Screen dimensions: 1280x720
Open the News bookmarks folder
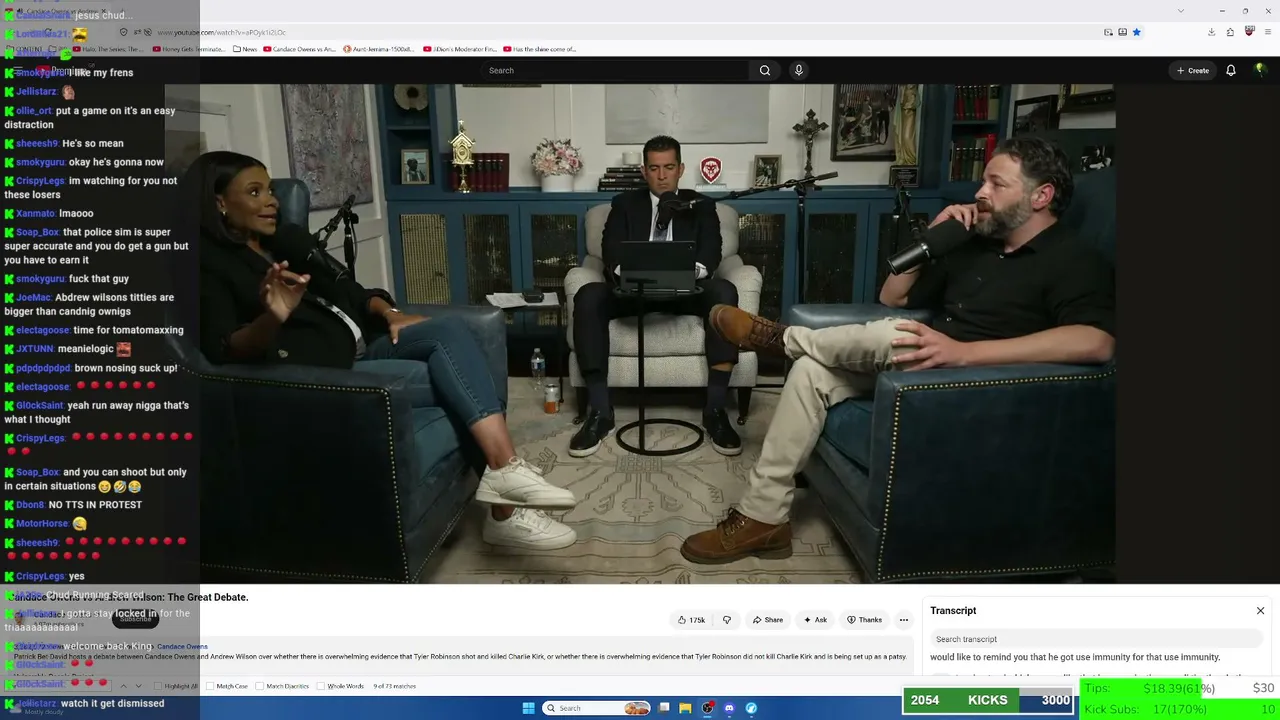pyautogui.click(x=245, y=49)
